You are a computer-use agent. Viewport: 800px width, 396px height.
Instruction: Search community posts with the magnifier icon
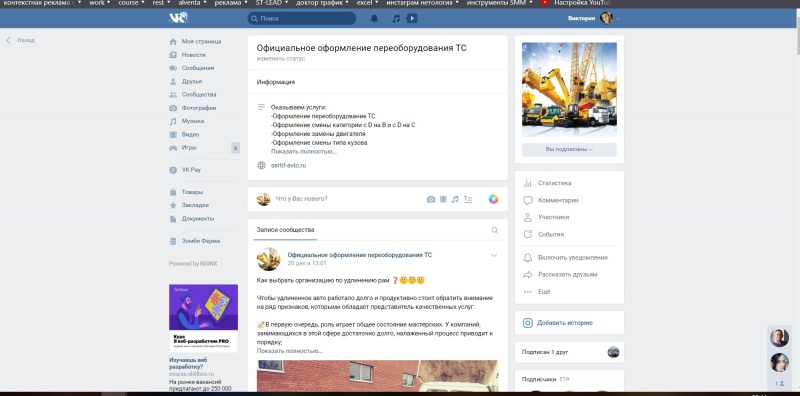(x=494, y=230)
